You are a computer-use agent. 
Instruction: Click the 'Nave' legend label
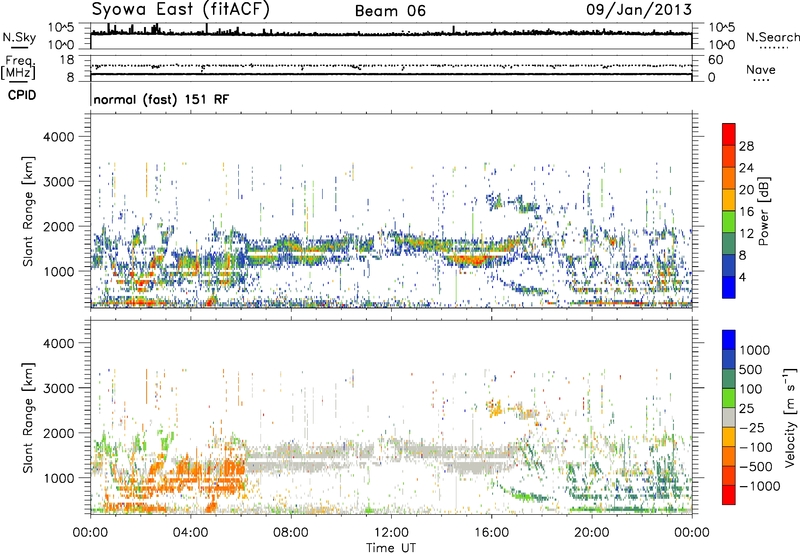click(x=761, y=70)
